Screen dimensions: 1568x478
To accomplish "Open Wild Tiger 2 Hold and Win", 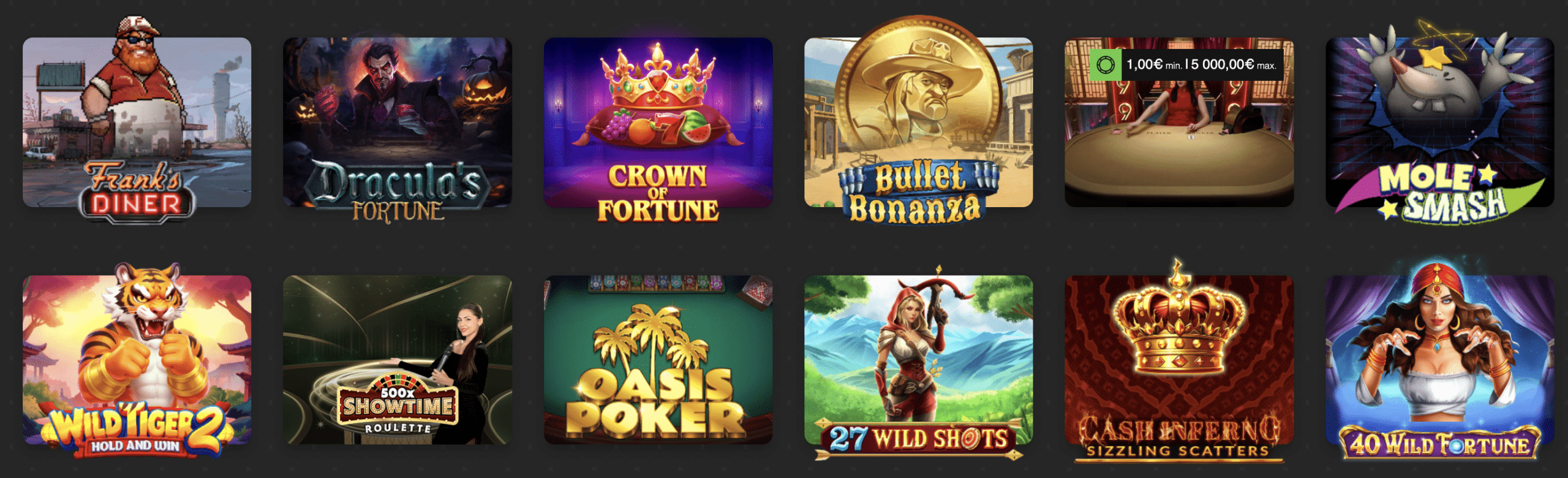I will [x=137, y=360].
